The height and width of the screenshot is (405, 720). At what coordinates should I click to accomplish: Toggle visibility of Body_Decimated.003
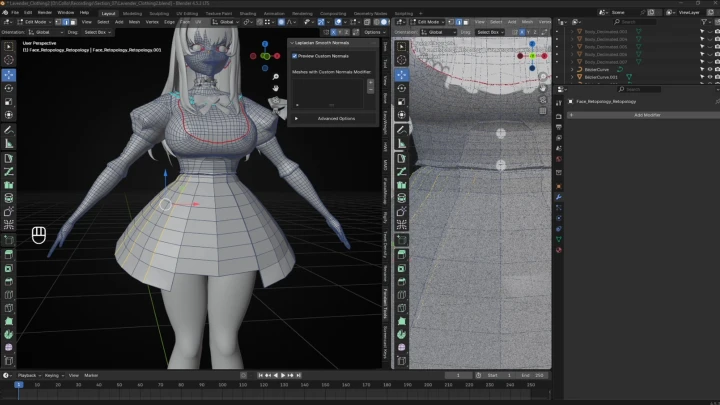(710, 32)
